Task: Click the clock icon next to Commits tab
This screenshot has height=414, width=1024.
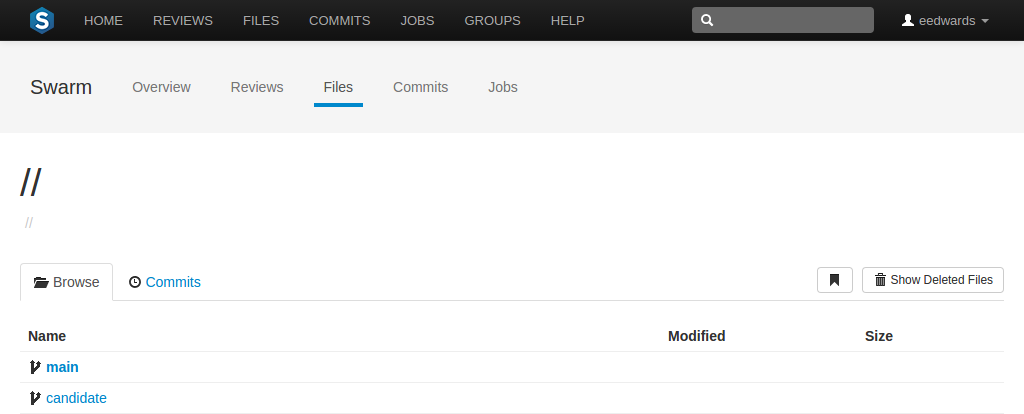Action: pos(135,282)
